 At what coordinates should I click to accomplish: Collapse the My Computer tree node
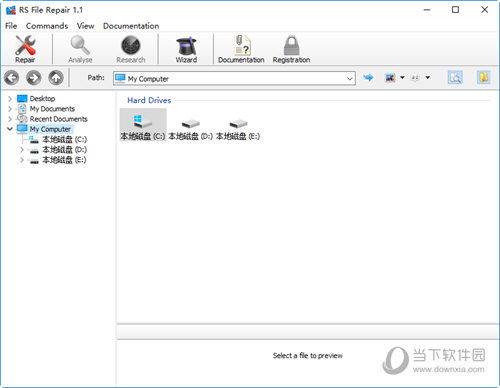click(10, 129)
